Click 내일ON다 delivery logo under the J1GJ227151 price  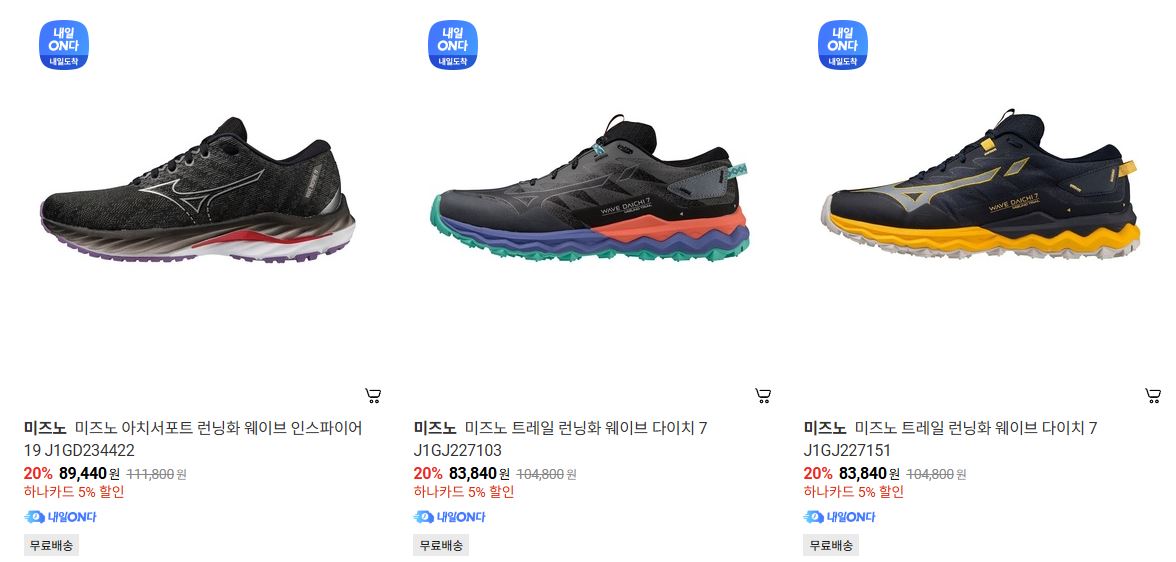[x=839, y=517]
